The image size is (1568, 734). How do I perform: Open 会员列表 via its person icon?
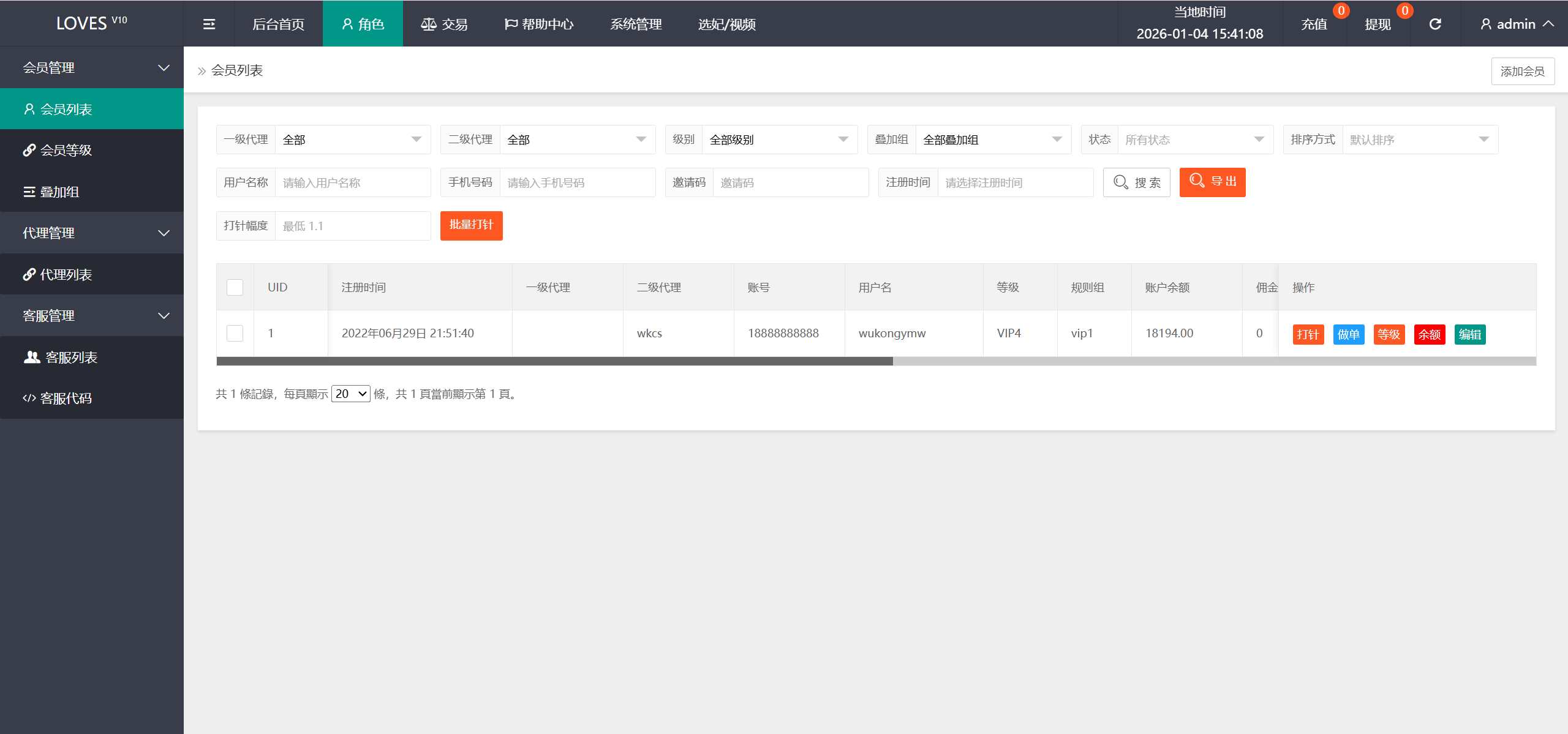point(29,108)
